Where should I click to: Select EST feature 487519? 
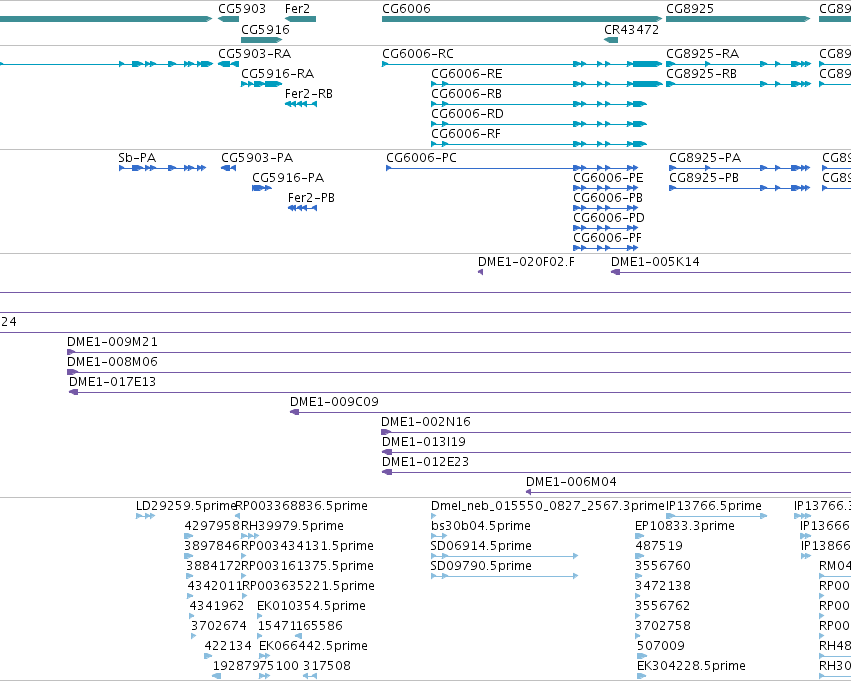click(659, 546)
